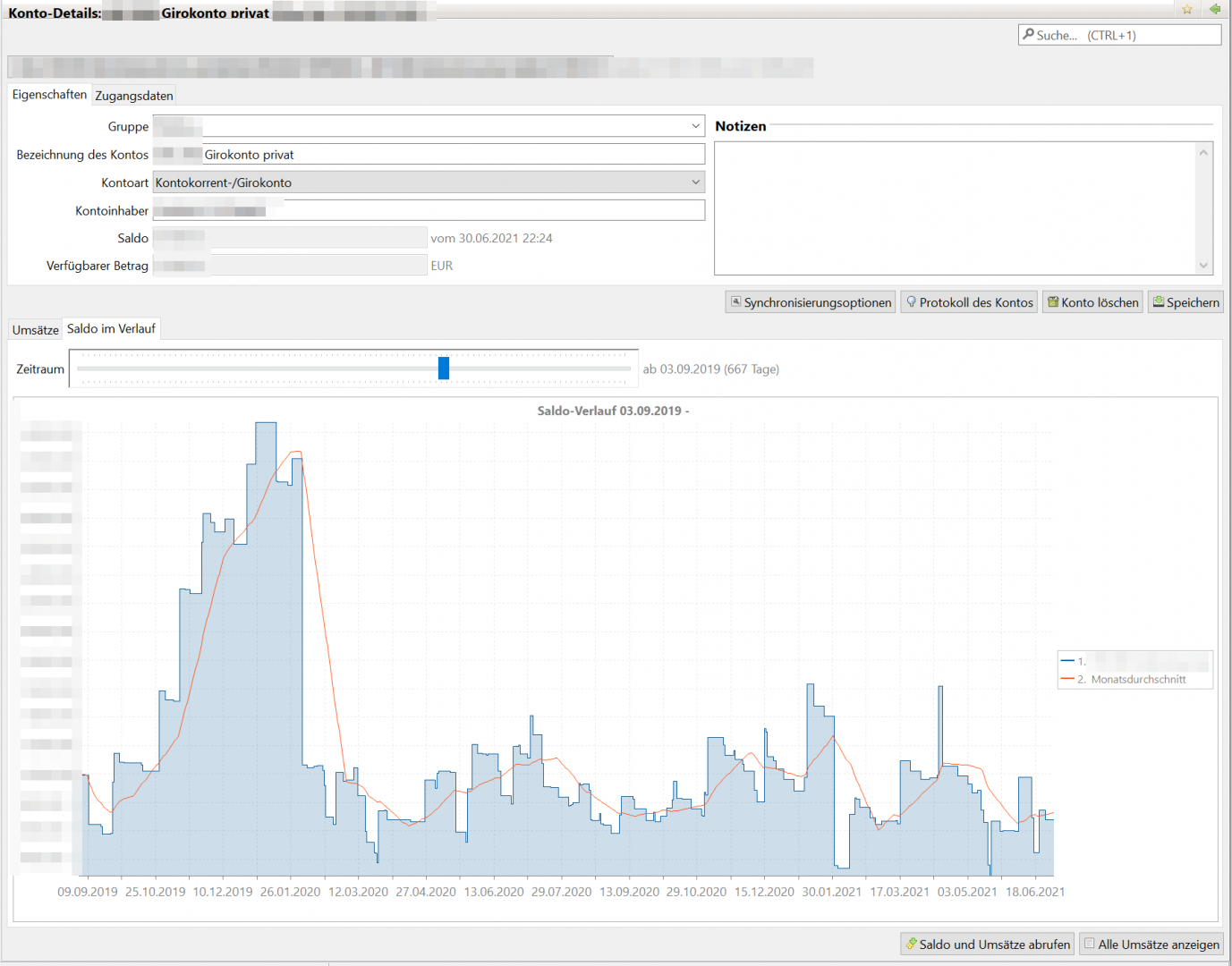Click the disk icon of Speichern
Image resolution: width=1232 pixels, height=966 pixels.
[x=1158, y=302]
